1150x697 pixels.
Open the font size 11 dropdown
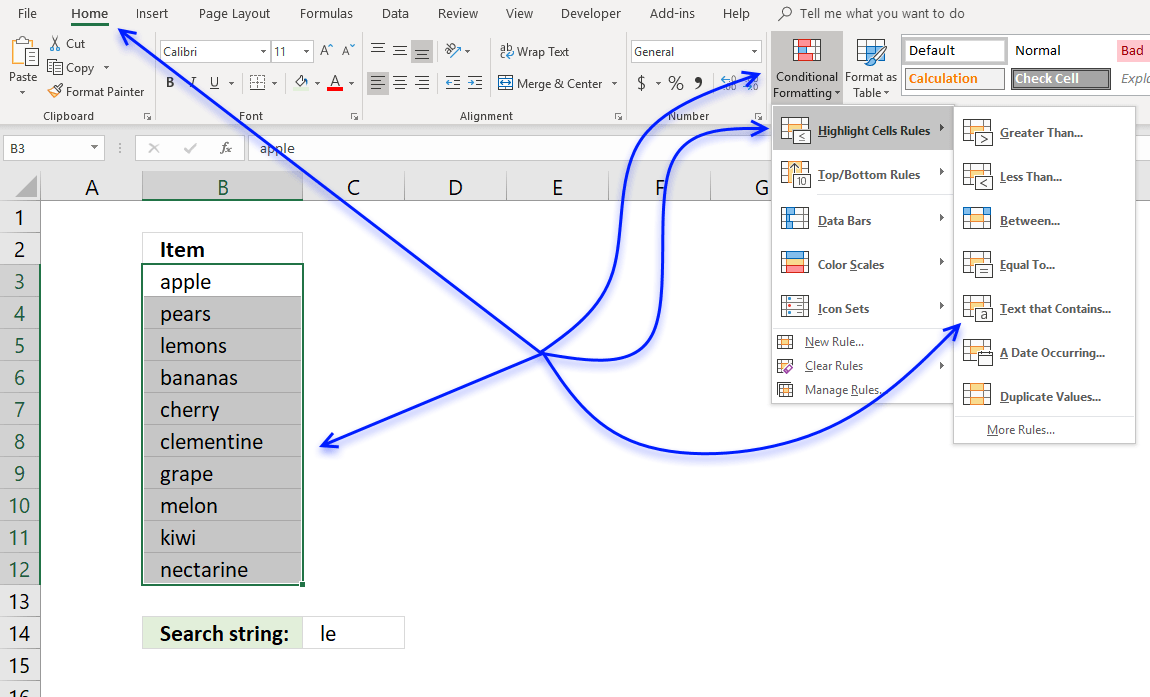pos(307,51)
